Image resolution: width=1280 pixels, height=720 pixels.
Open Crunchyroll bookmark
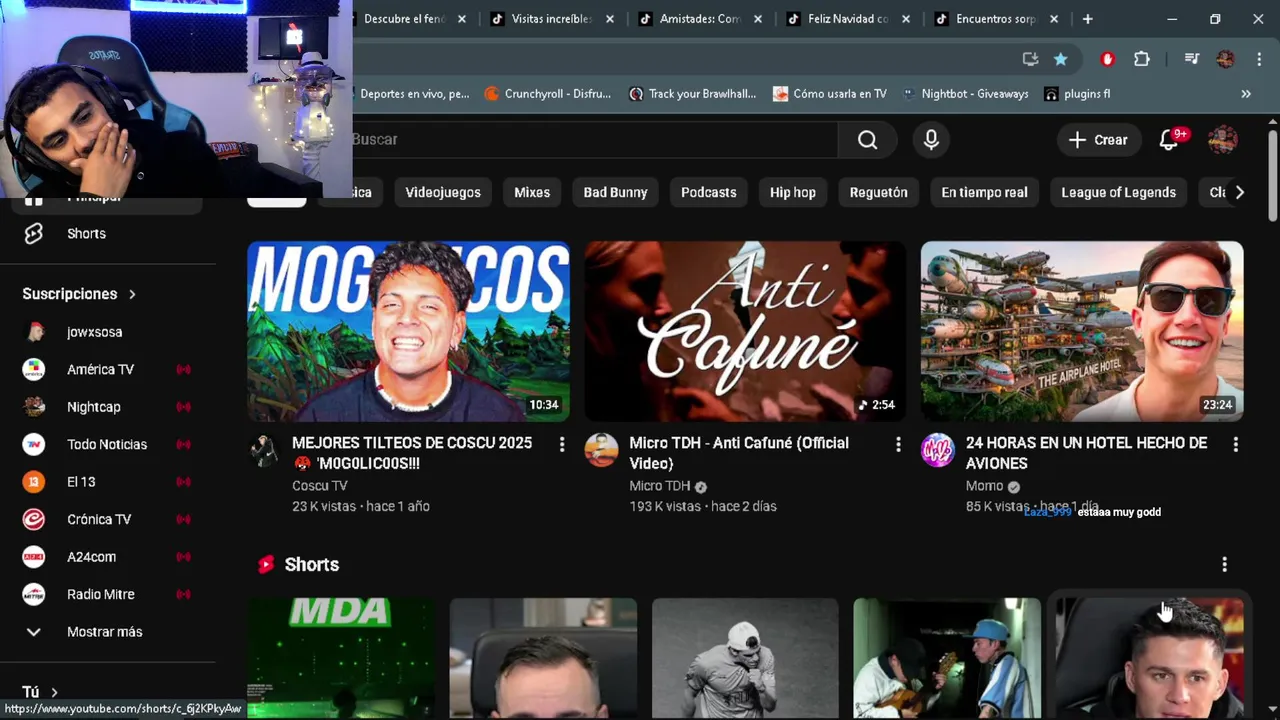tap(548, 94)
